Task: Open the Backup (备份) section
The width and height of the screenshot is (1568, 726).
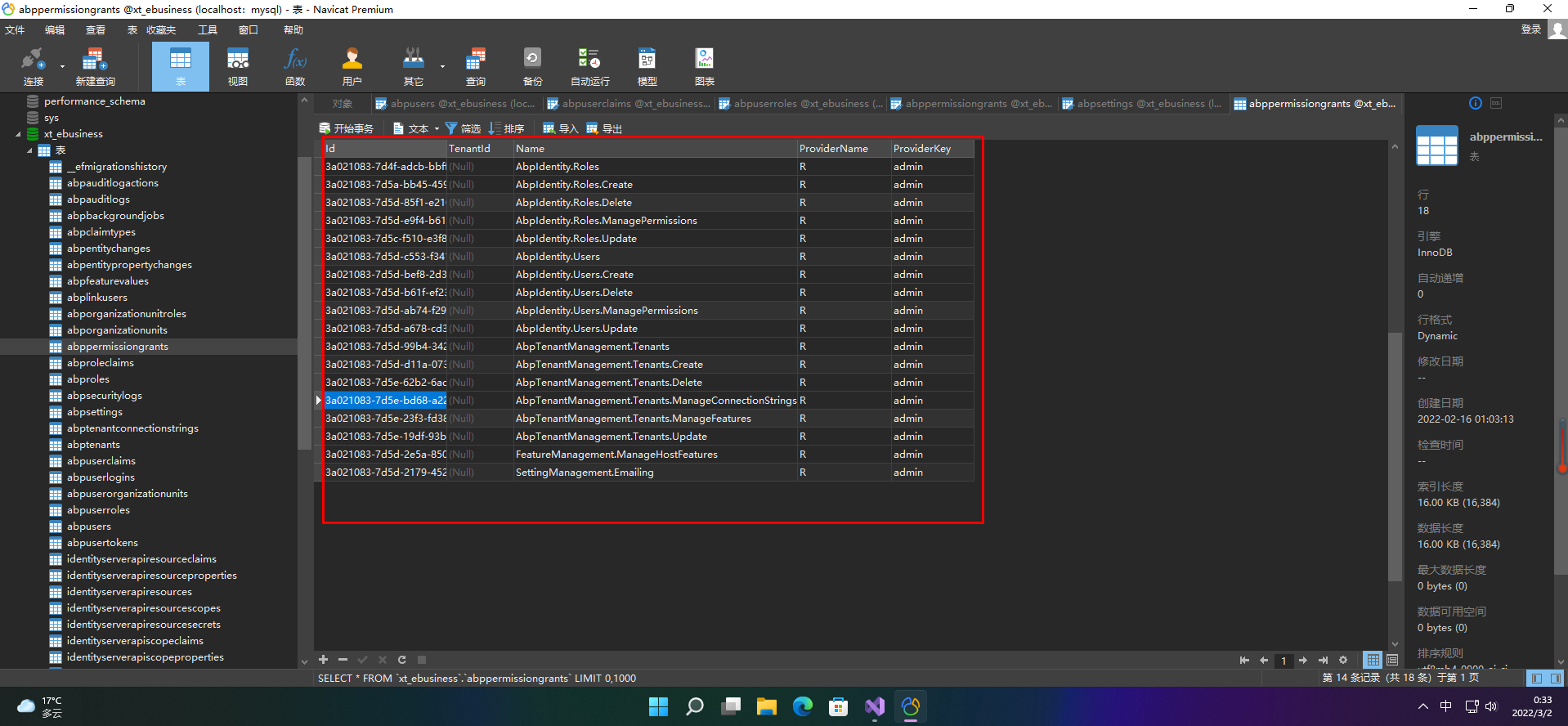Action: click(532, 66)
